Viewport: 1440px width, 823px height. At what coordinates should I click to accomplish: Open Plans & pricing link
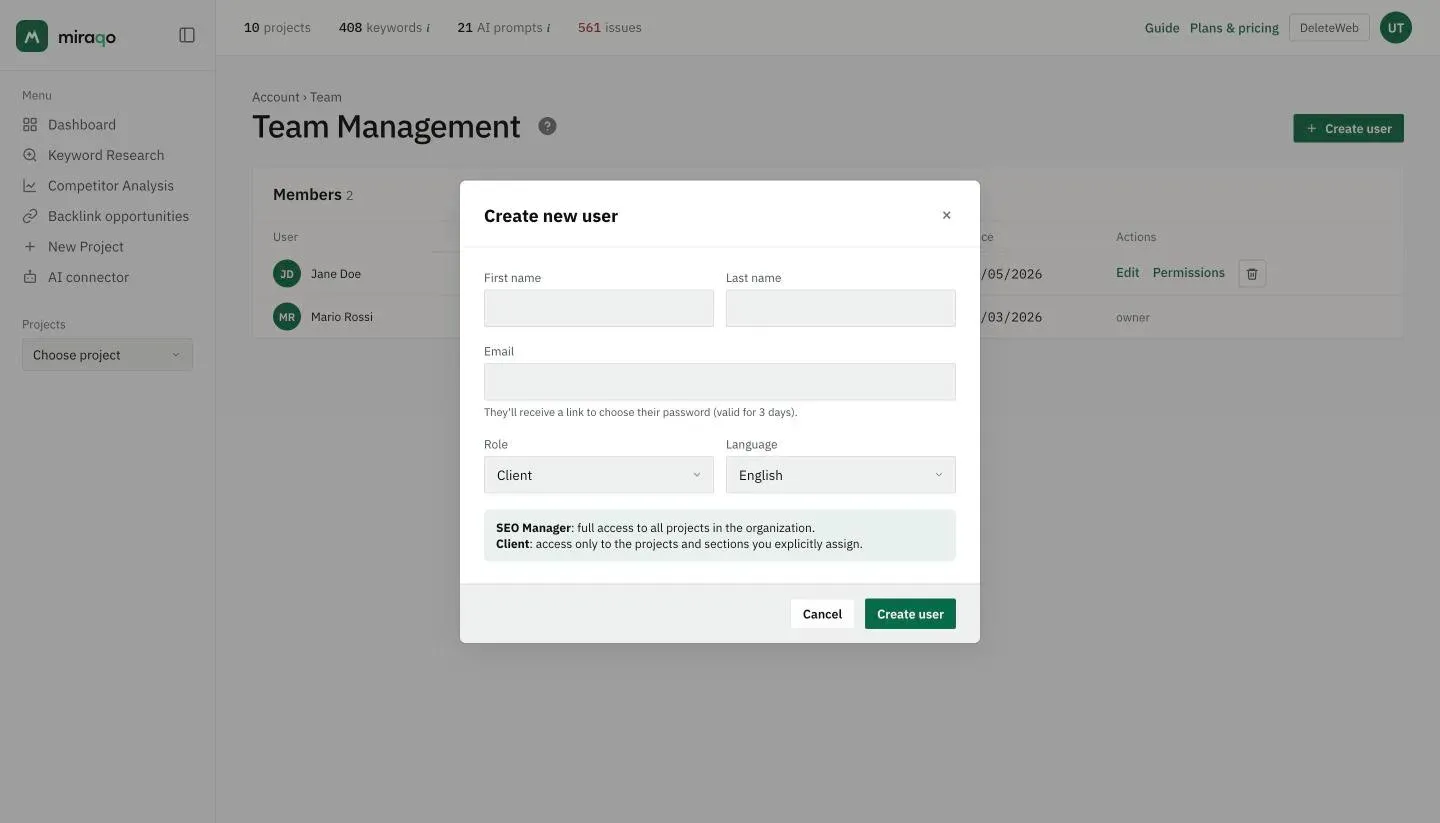click(1234, 28)
